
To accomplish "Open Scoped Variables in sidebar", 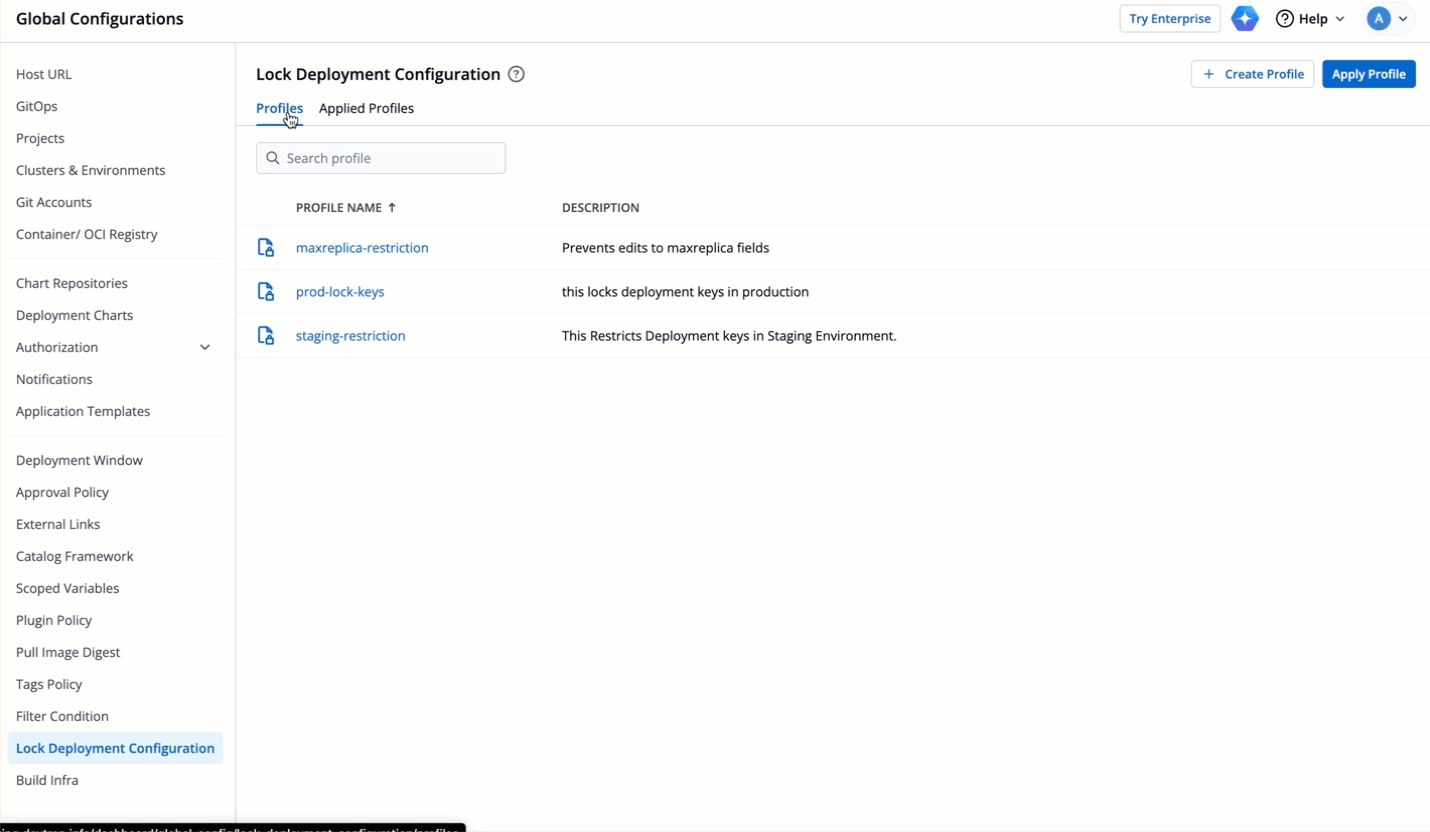I will coord(67,588).
